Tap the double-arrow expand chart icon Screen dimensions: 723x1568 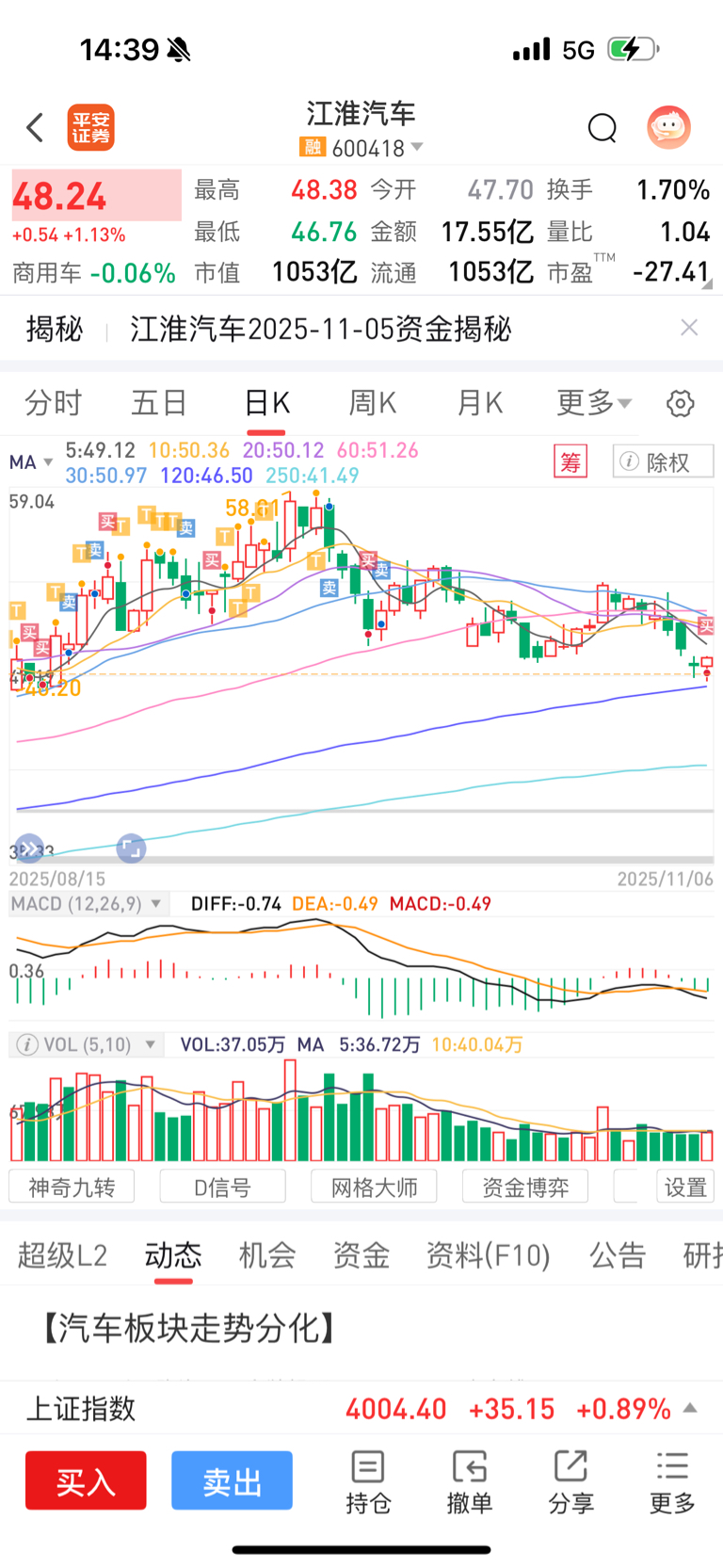30,849
